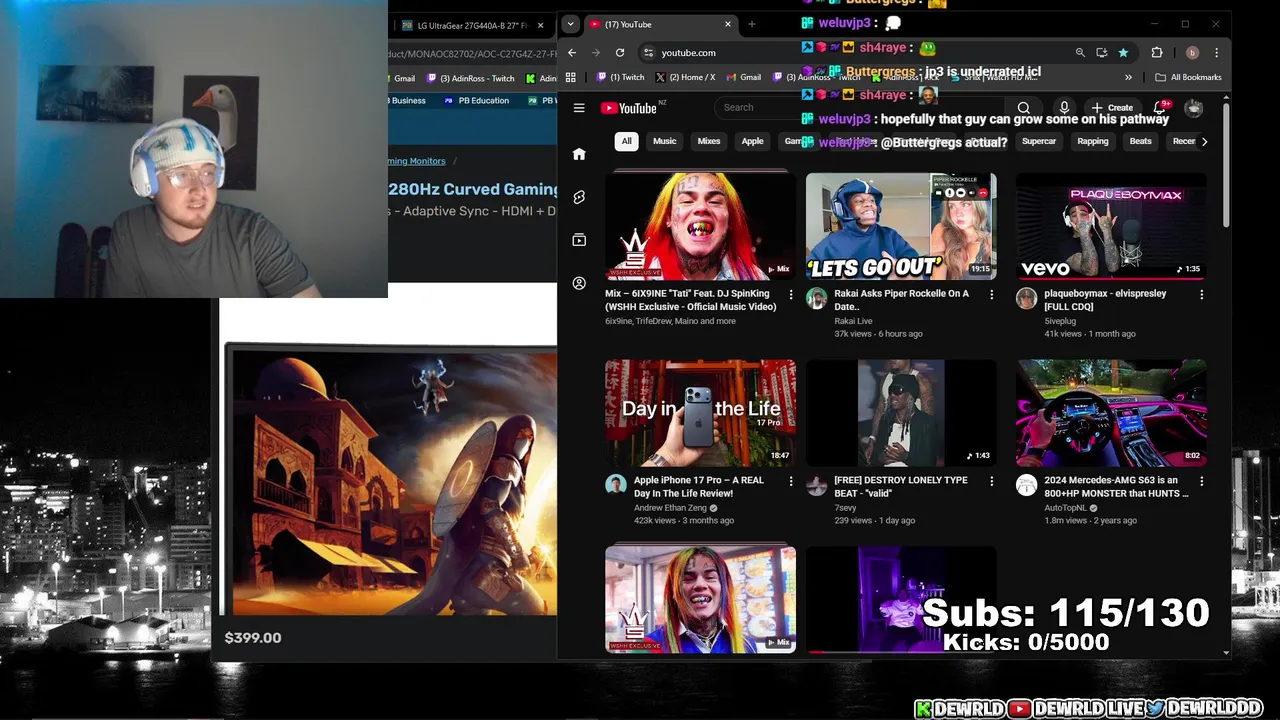Open Subscriptions from the YouTube sidebar

click(579, 240)
